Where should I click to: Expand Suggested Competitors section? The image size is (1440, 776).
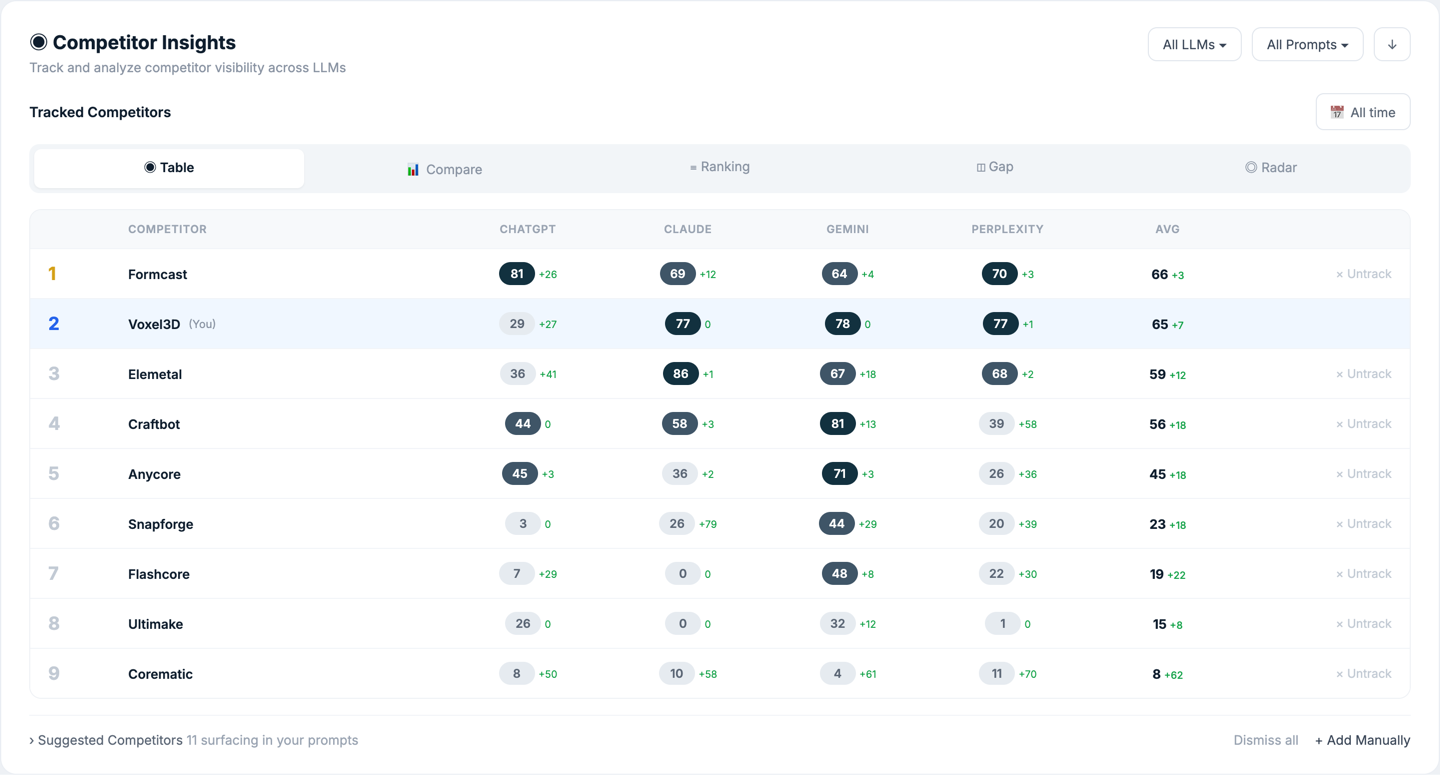194,740
